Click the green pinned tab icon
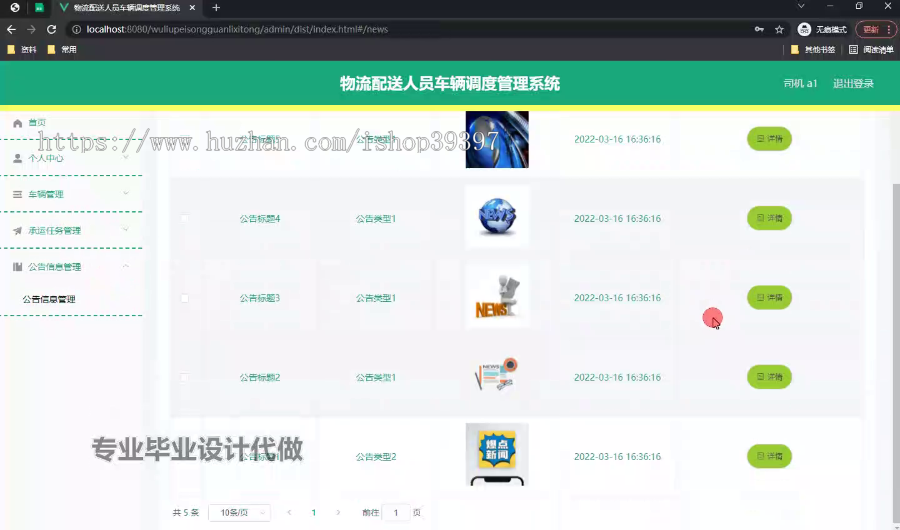This screenshot has height=530, width=900. click(x=39, y=7)
